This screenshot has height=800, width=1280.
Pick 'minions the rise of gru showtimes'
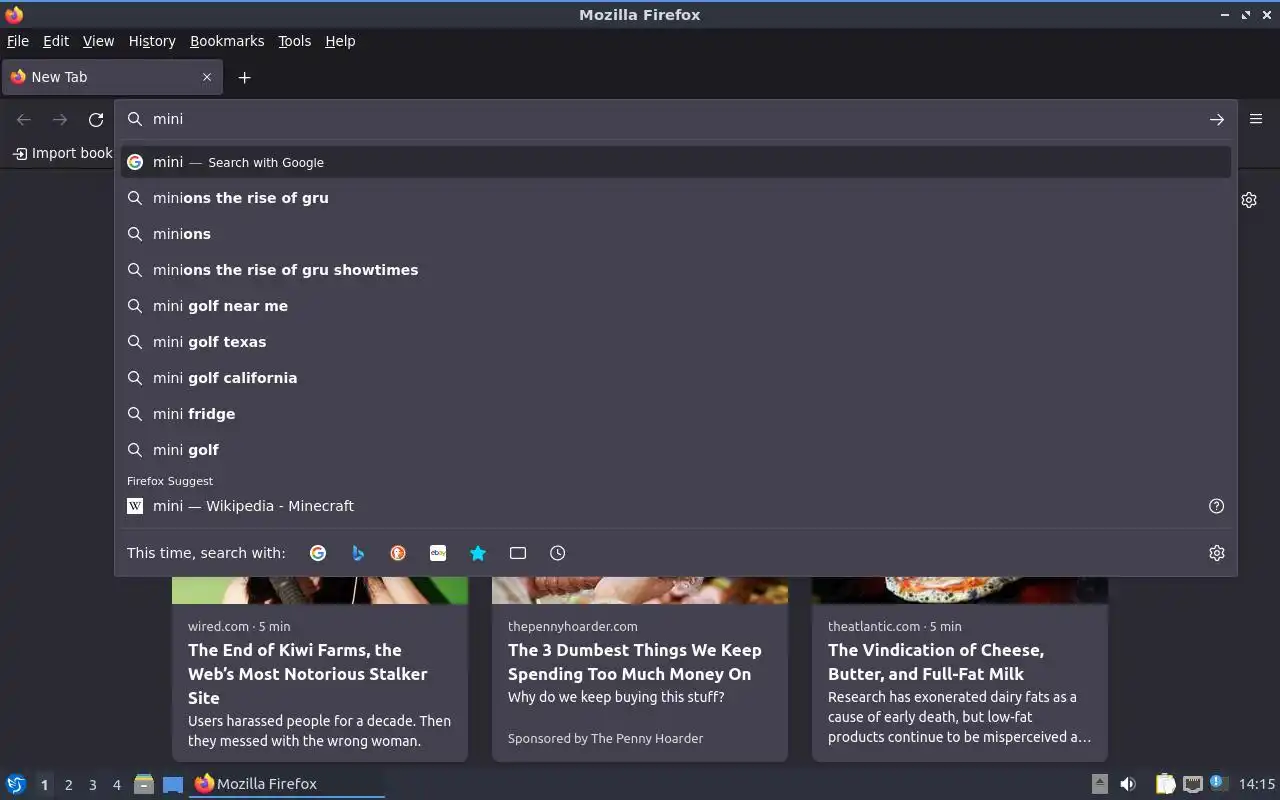[676, 270]
